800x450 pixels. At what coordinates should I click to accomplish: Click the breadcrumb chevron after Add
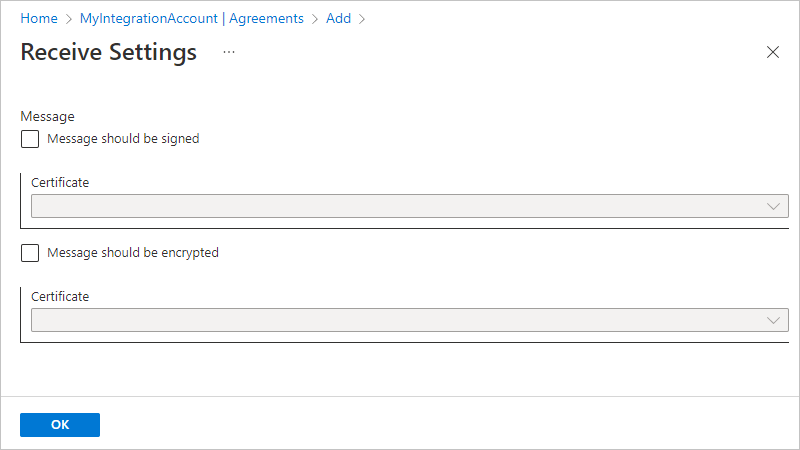click(x=362, y=18)
